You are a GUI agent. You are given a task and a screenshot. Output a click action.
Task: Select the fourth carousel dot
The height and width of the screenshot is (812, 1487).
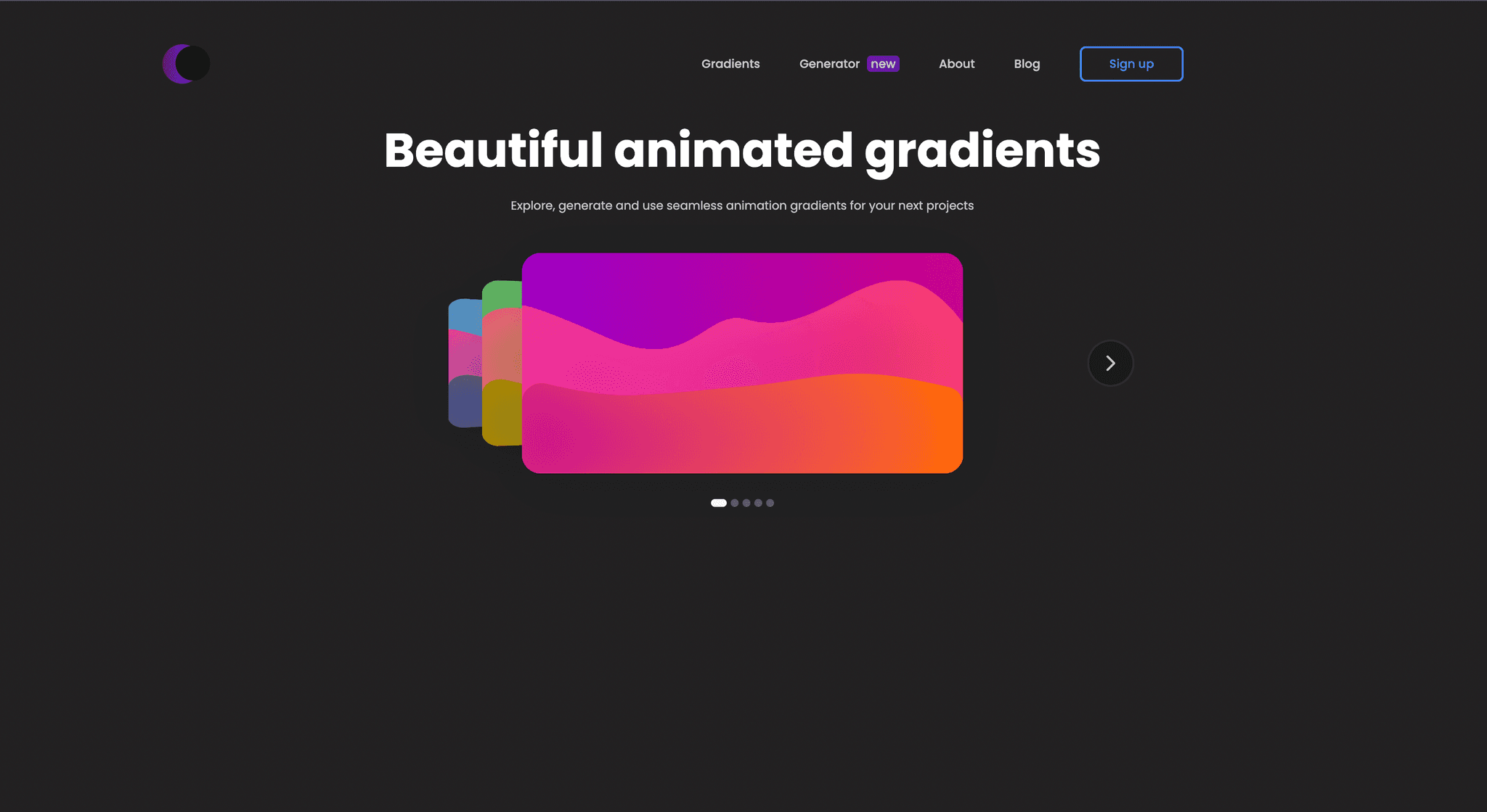(x=758, y=503)
